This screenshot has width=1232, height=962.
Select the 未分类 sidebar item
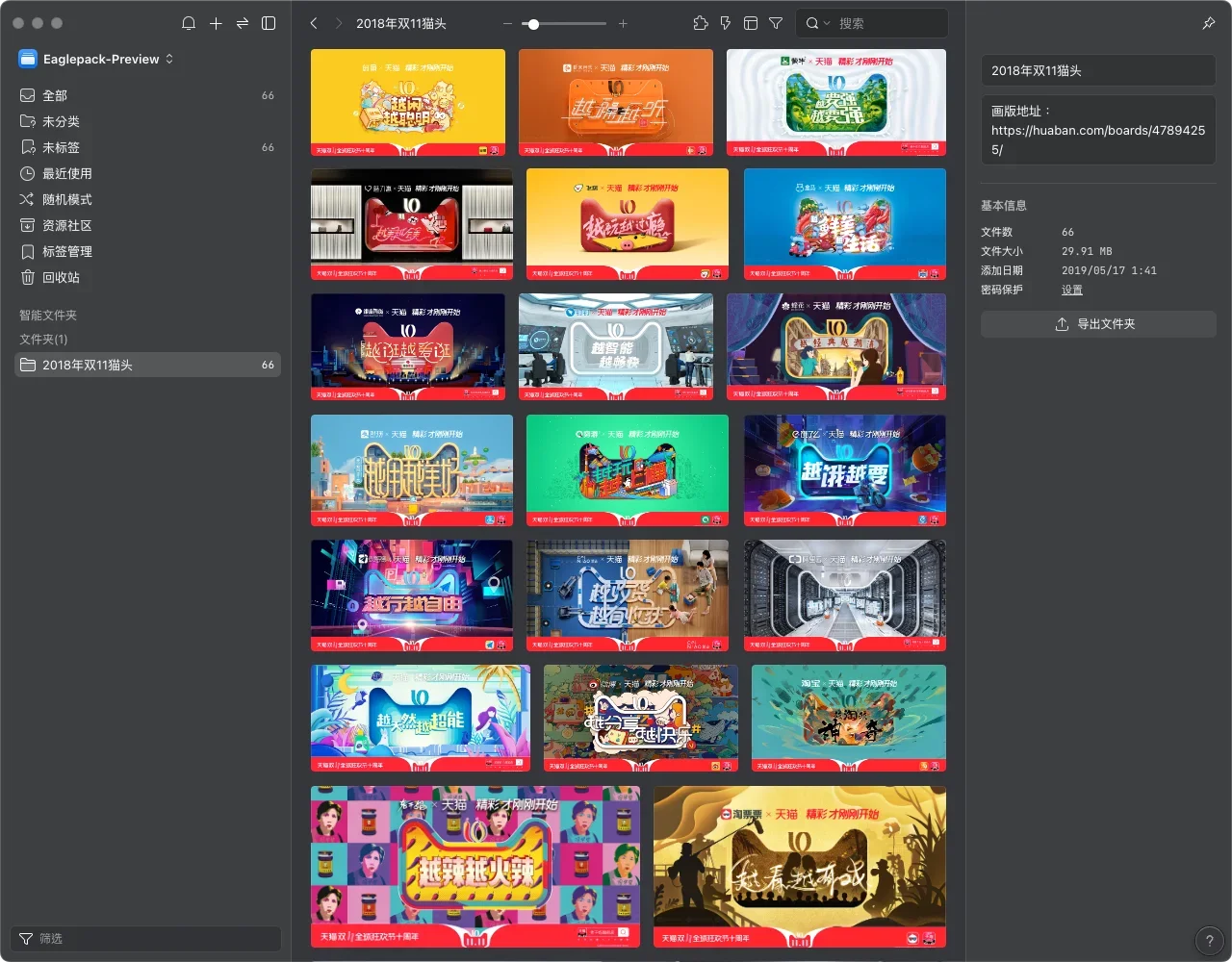point(61,121)
